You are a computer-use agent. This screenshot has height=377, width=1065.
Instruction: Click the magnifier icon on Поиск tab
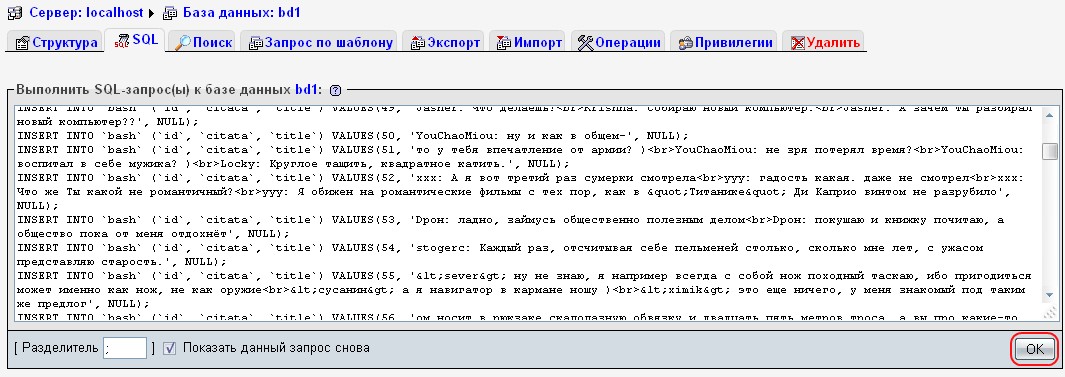(x=183, y=43)
